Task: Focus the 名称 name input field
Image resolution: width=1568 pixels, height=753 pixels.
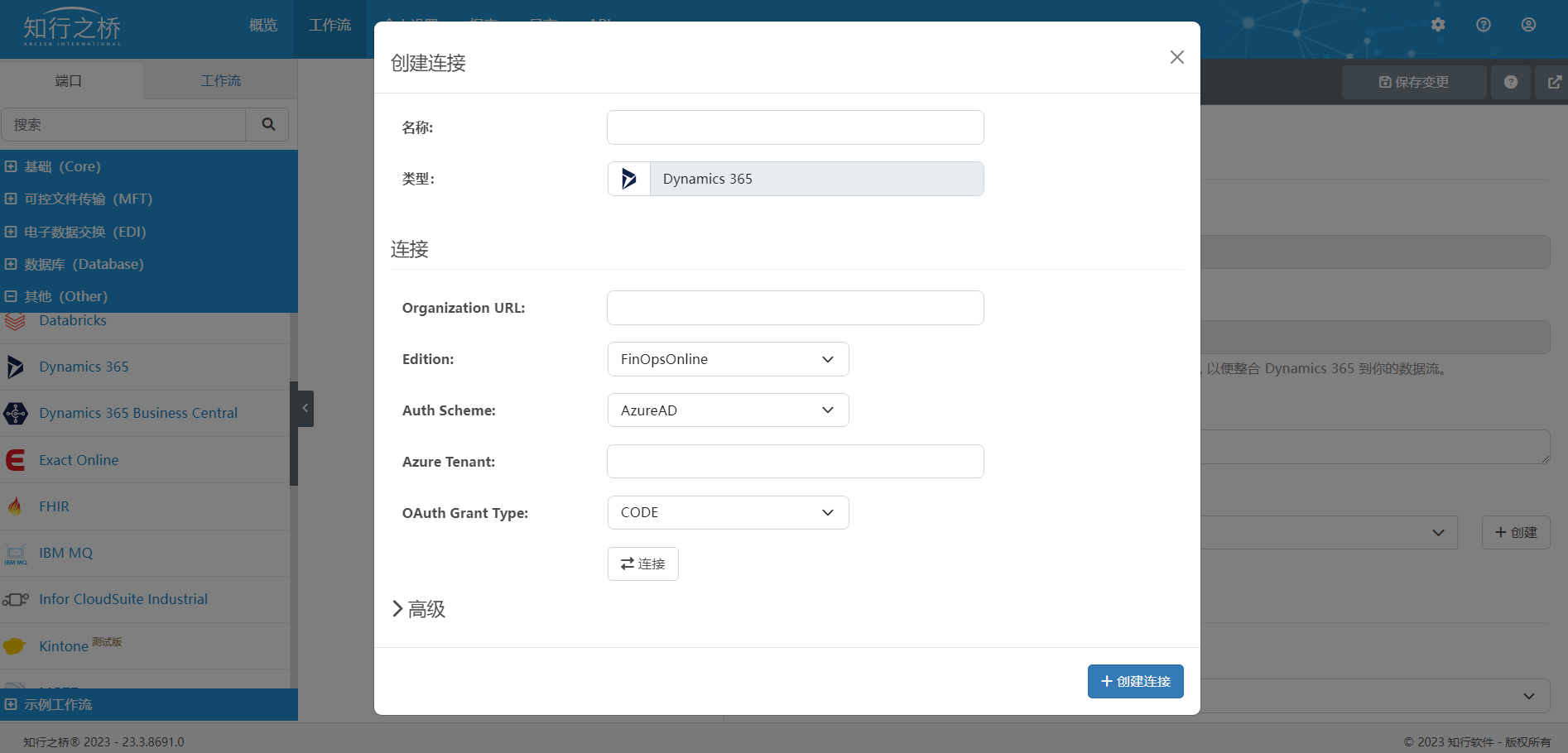Action: point(796,127)
